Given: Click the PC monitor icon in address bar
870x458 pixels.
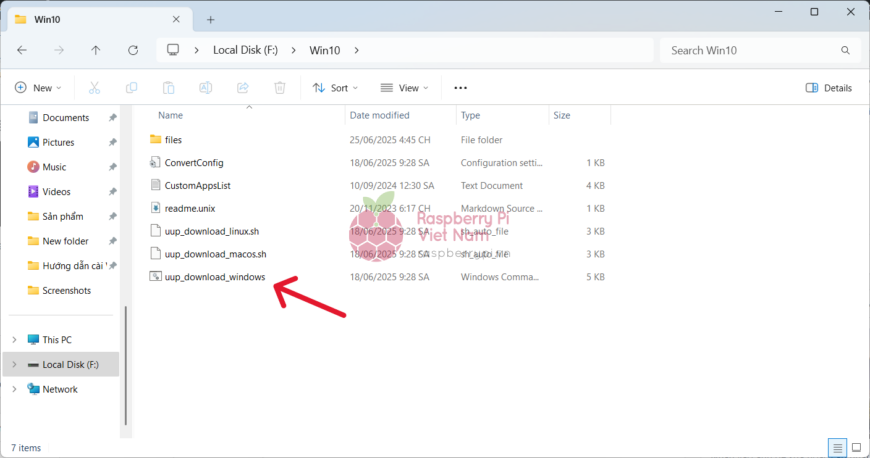Looking at the screenshot, I should pos(173,50).
